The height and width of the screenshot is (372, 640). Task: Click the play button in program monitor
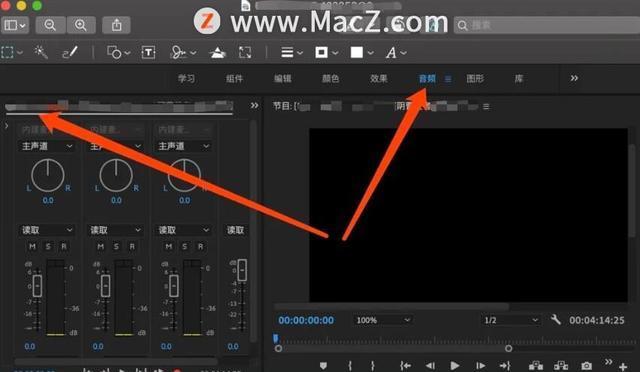point(455,365)
